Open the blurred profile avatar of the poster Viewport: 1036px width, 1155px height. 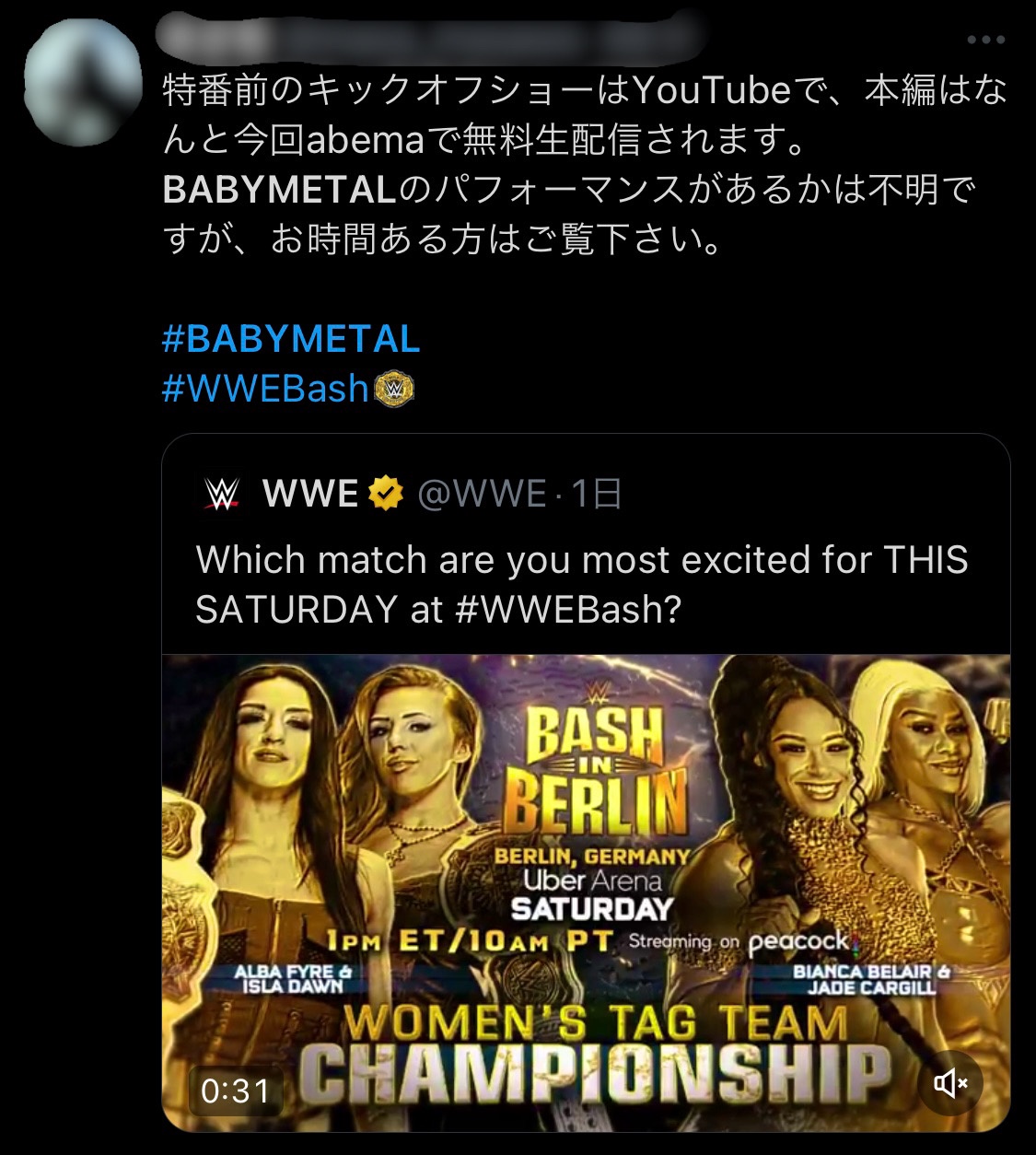(x=83, y=83)
